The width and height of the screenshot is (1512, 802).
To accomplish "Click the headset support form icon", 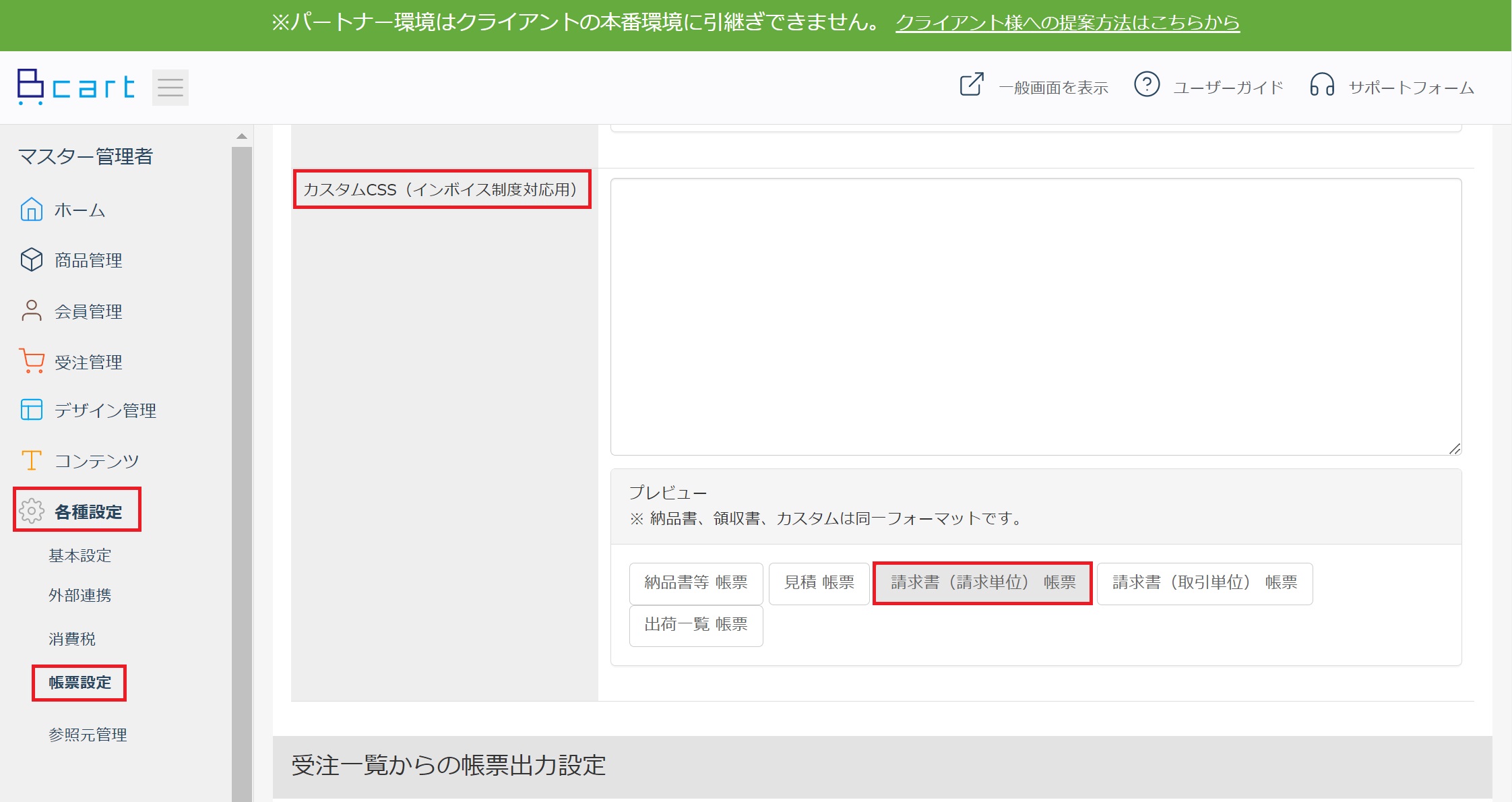I will (1322, 85).
